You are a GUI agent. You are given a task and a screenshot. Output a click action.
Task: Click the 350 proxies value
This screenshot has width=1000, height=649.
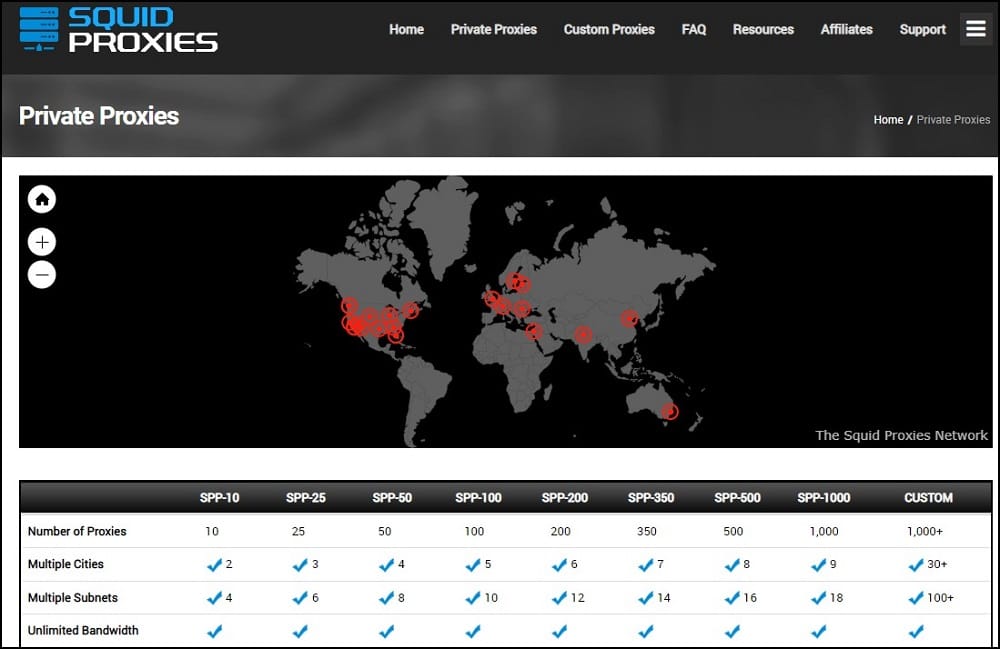[x=647, y=531]
